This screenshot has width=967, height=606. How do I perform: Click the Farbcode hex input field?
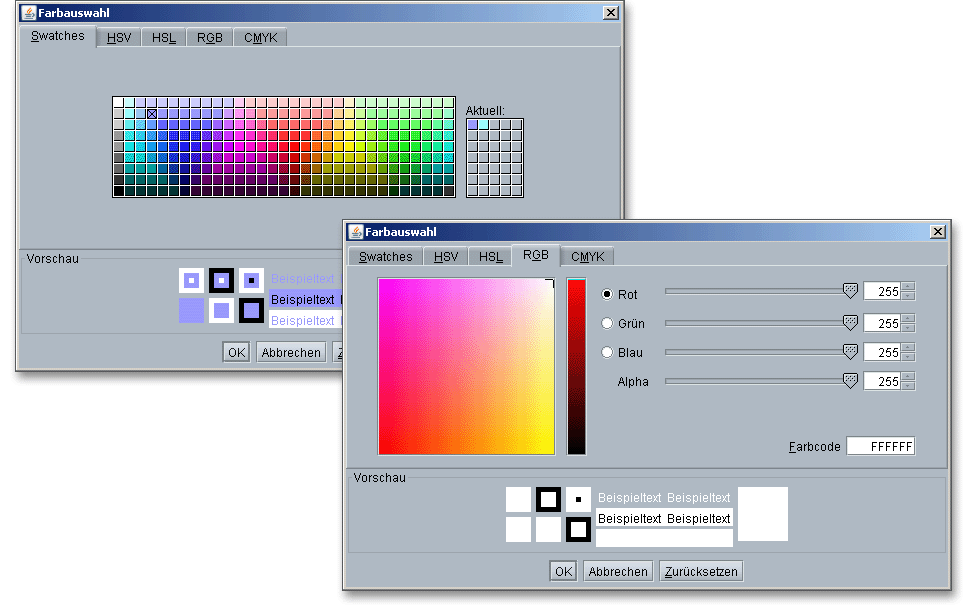(880, 447)
